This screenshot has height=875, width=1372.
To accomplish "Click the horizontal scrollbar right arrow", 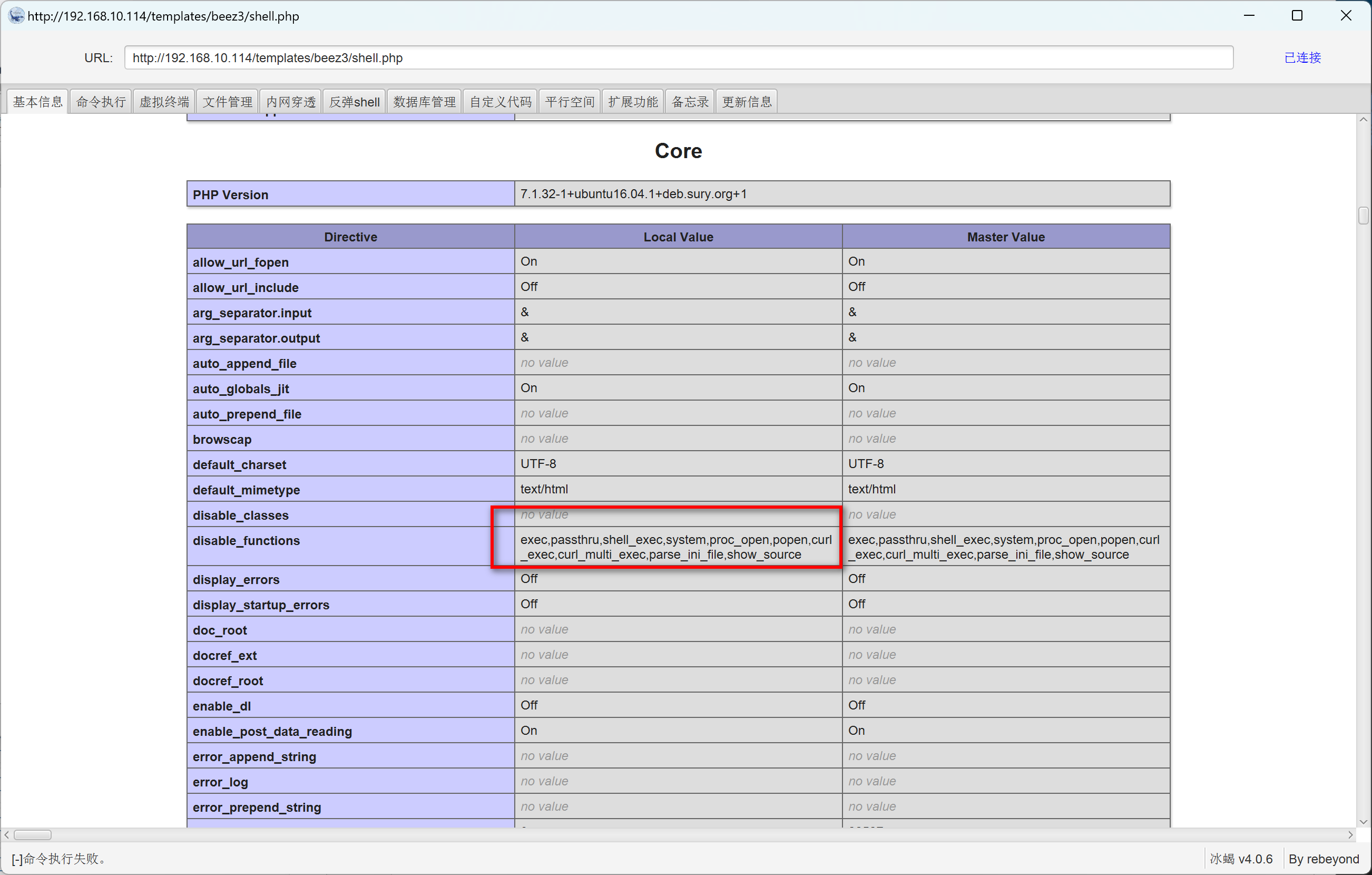I will pyautogui.click(x=1350, y=834).
